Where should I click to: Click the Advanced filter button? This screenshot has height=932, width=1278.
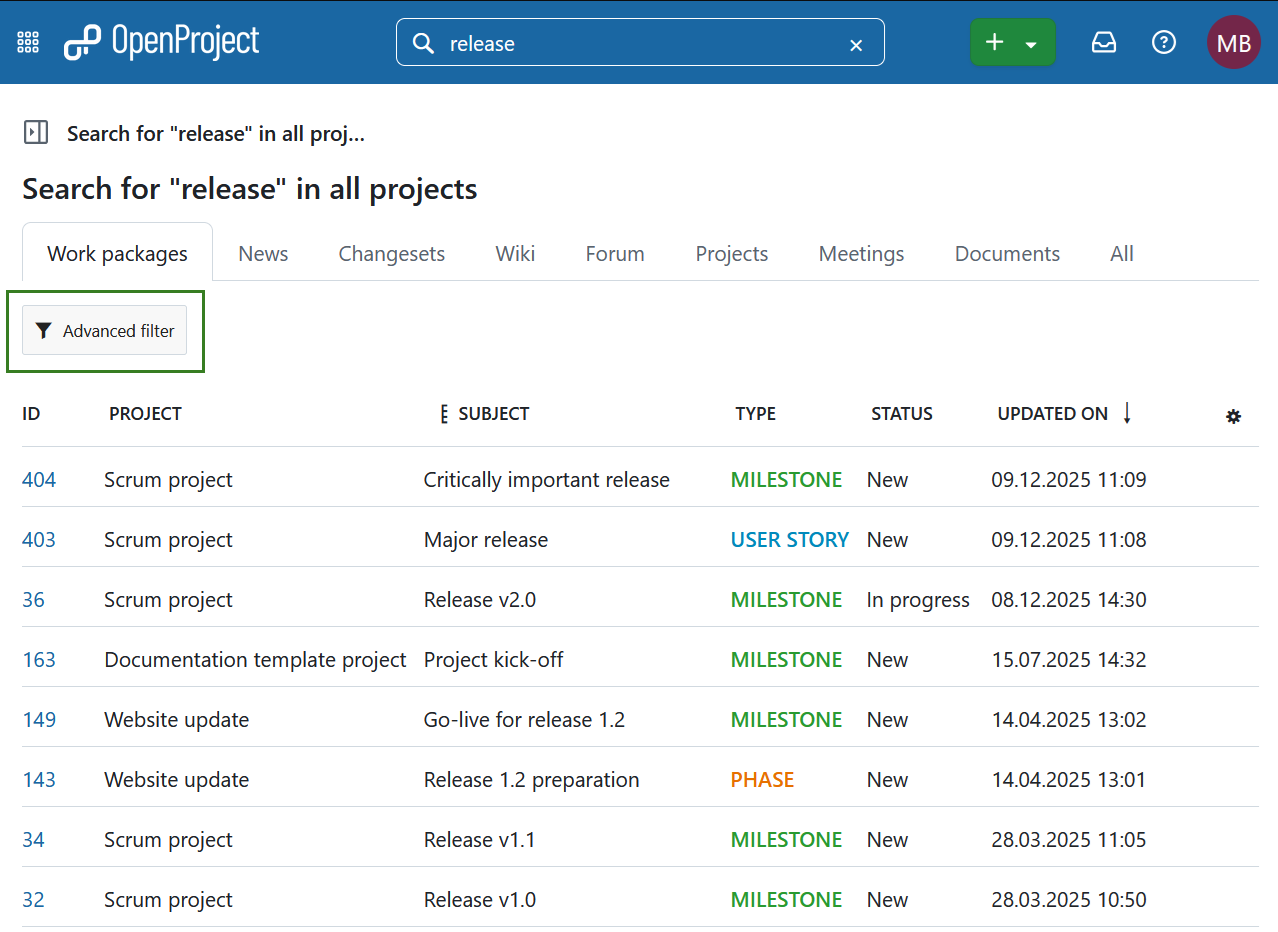[x=104, y=330]
